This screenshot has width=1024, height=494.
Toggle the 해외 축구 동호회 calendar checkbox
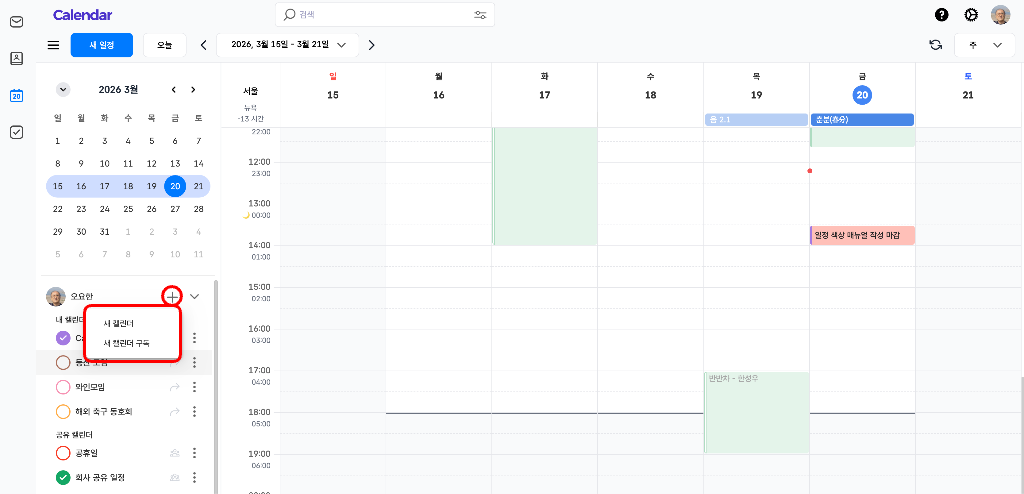63,411
